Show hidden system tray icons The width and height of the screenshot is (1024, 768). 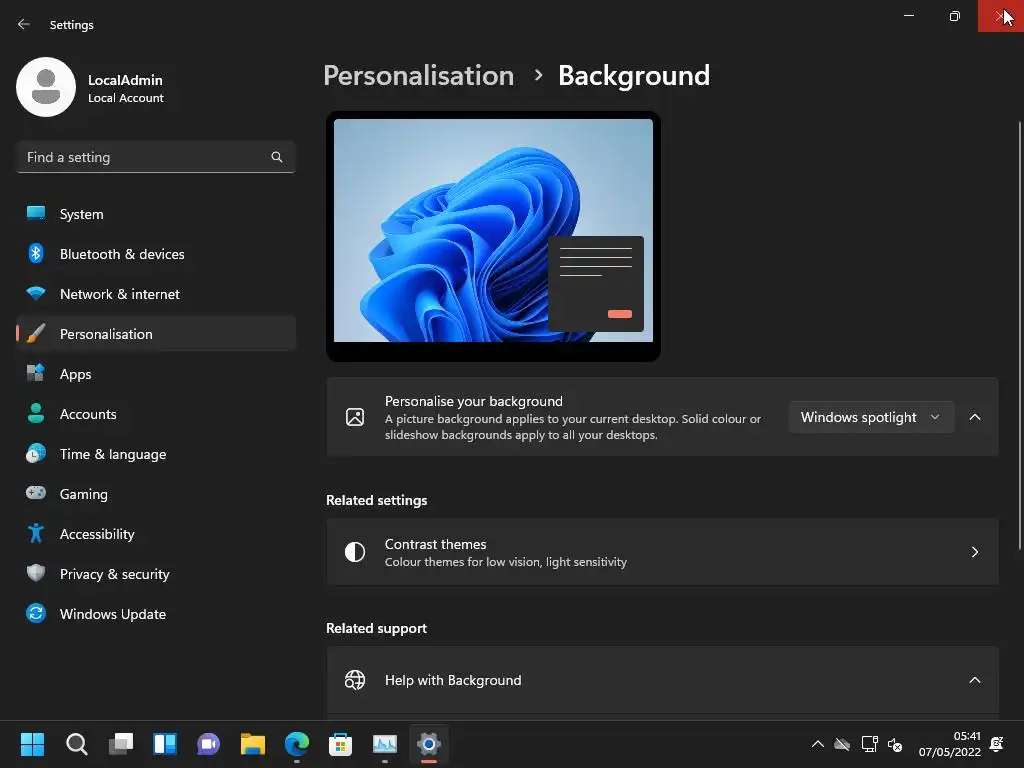818,744
